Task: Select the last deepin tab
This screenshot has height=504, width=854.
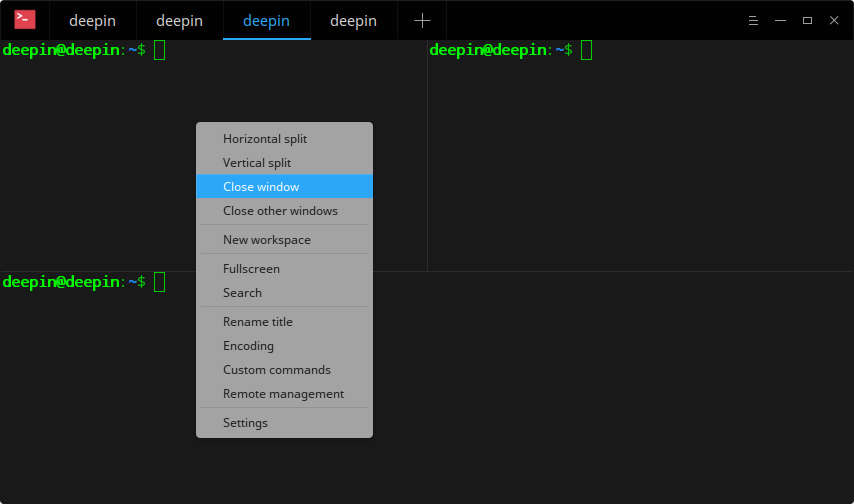Action: pyautogui.click(x=354, y=20)
